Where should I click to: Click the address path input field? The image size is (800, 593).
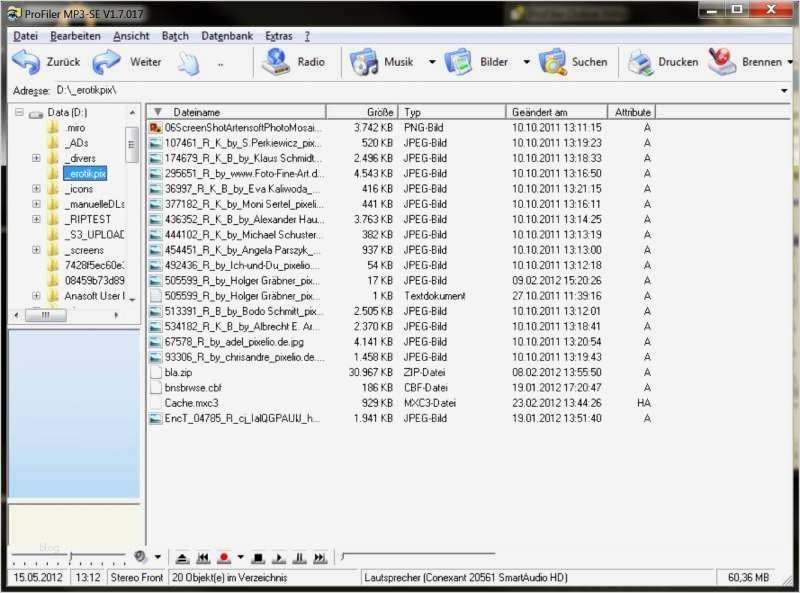point(416,91)
